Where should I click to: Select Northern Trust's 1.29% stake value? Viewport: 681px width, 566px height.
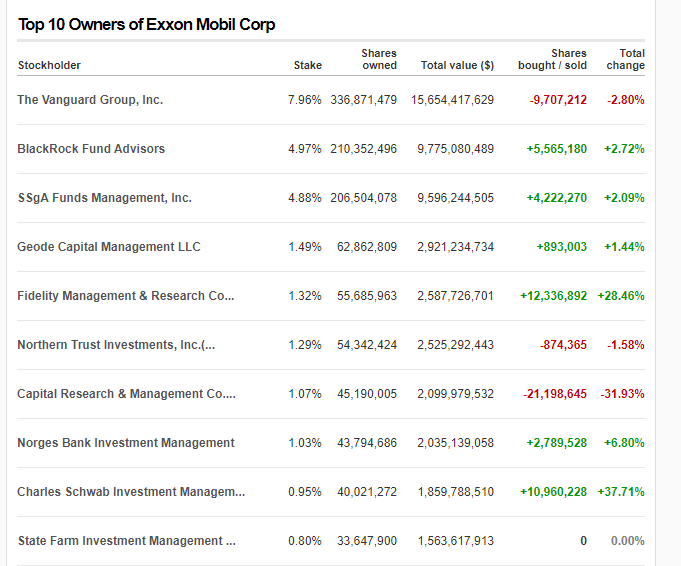tap(305, 345)
